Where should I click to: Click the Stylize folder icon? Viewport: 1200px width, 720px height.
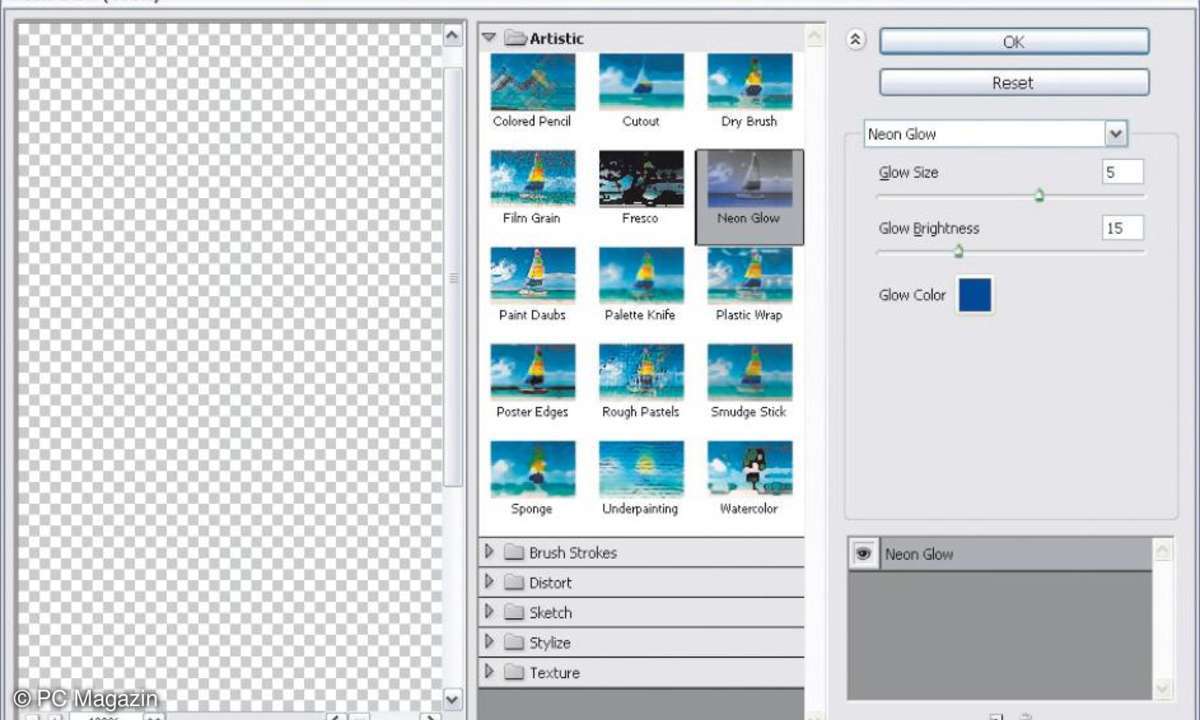point(514,642)
